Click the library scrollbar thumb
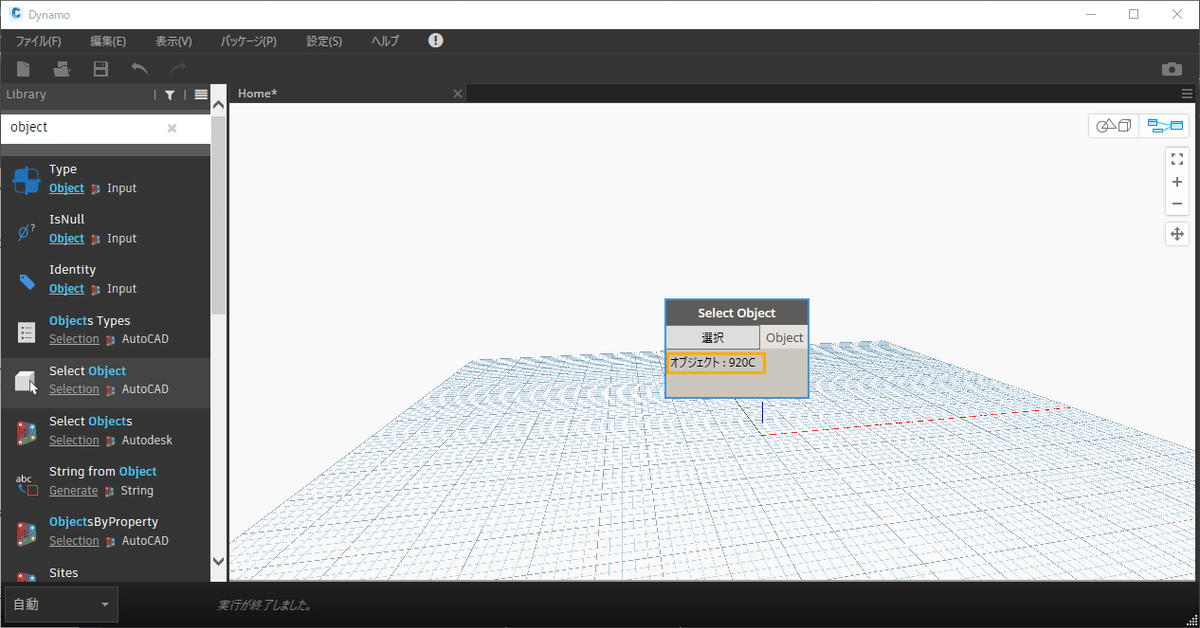Viewport: 1200px width, 628px height. click(x=218, y=214)
